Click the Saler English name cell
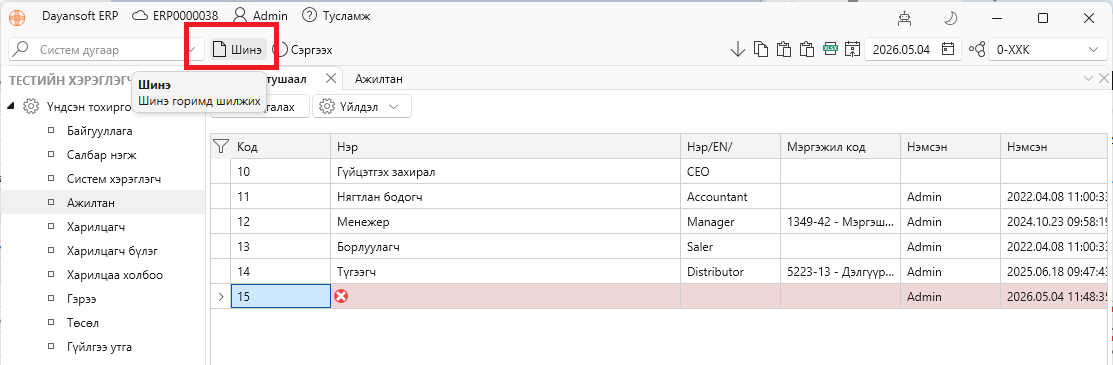The width and height of the screenshot is (1113, 365). point(731,246)
